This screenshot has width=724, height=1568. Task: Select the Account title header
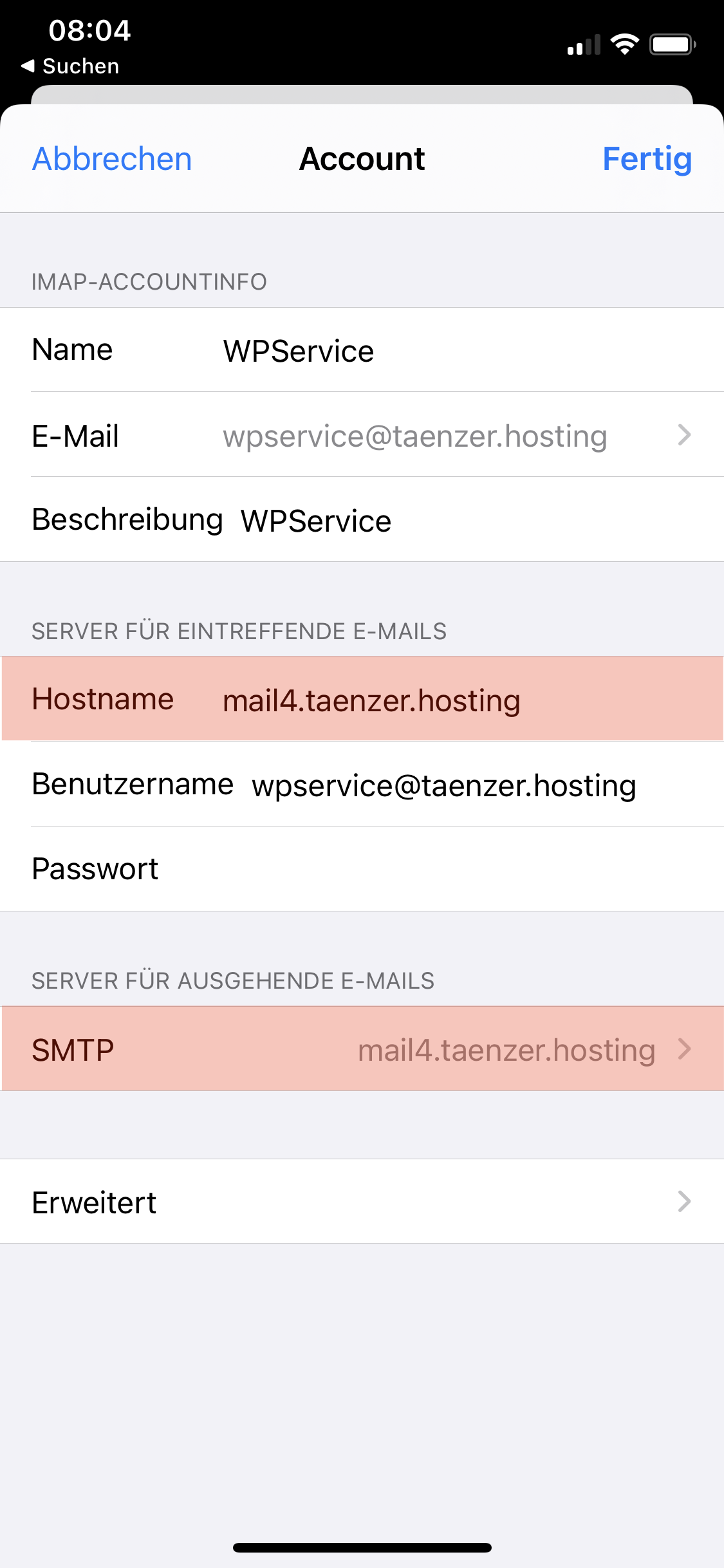click(x=362, y=158)
